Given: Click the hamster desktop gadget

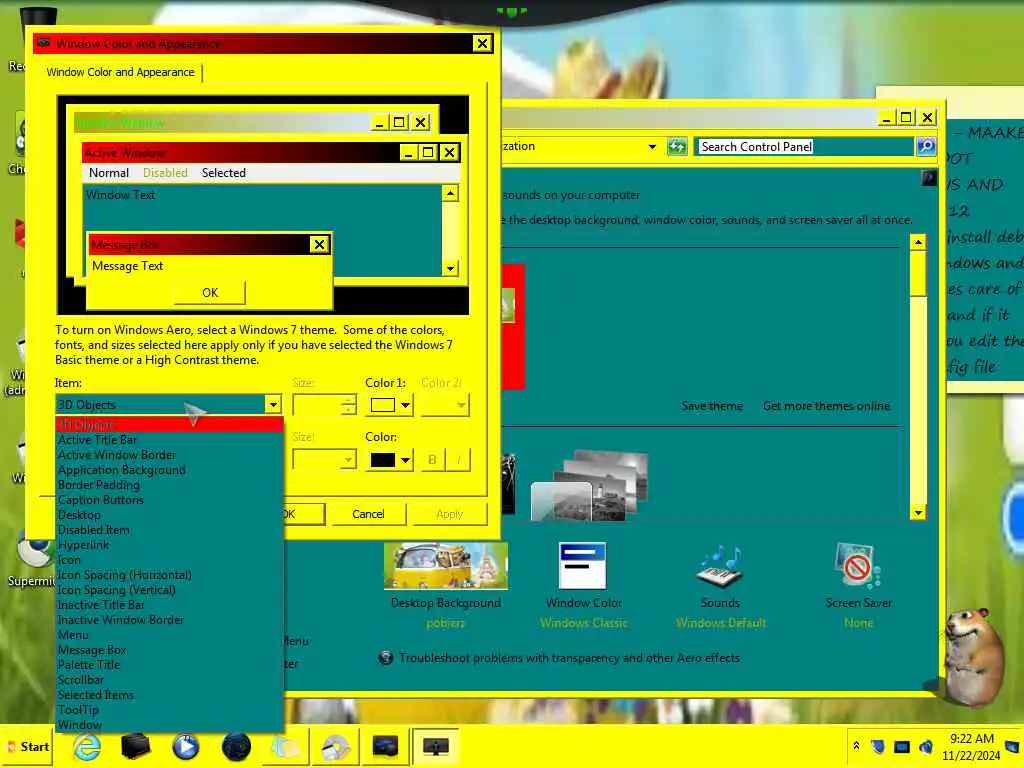Looking at the screenshot, I should point(975,656).
